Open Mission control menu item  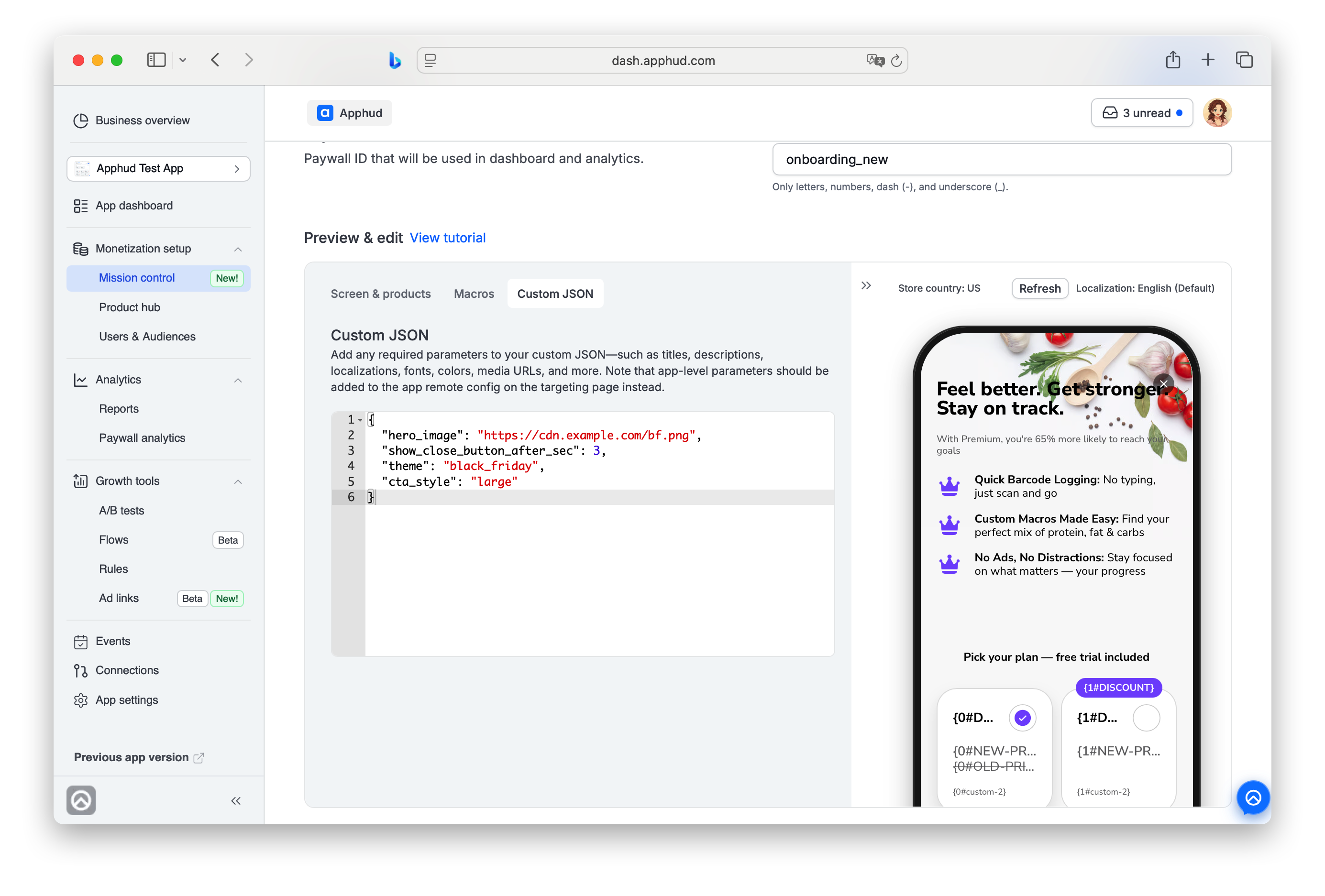point(158,278)
